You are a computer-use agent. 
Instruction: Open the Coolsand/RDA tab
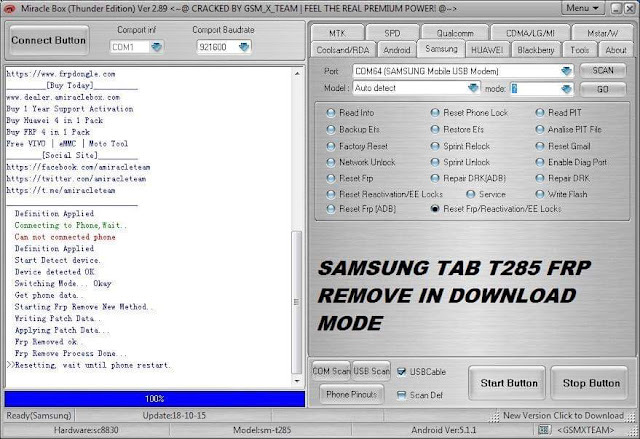pos(343,50)
